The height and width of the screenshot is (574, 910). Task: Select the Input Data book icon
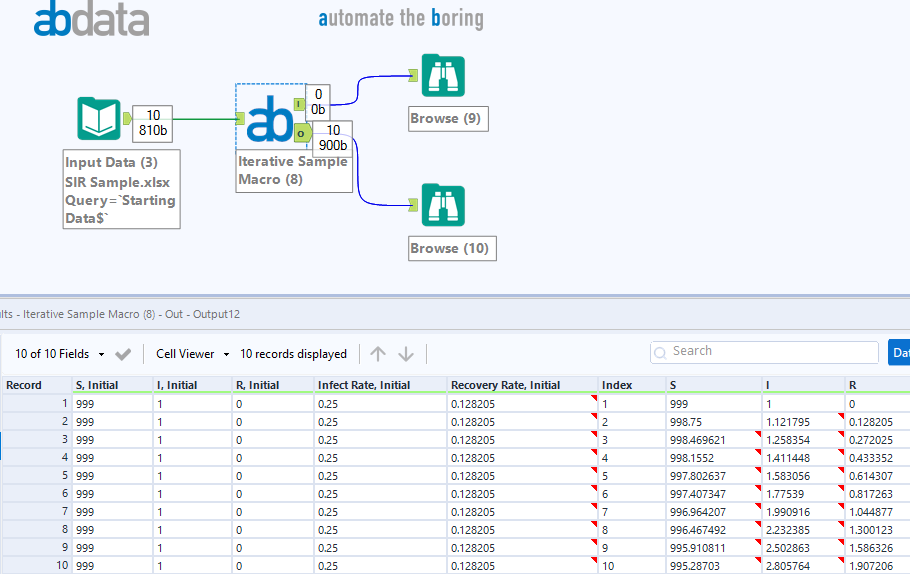(99, 119)
